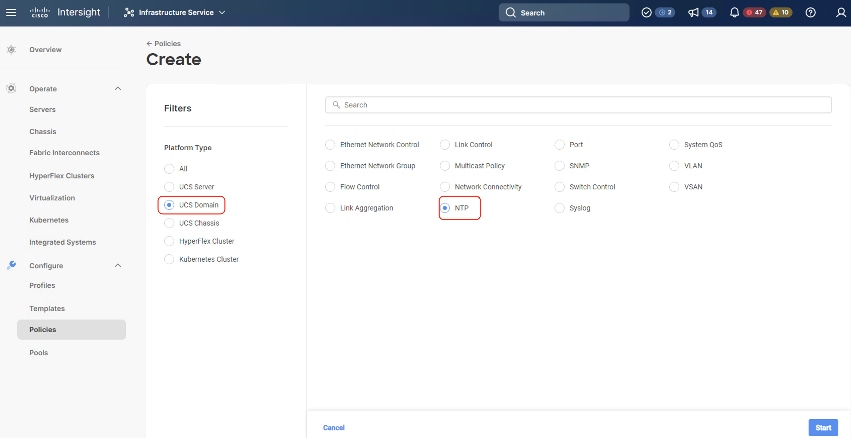The width and height of the screenshot is (851, 438).
Task: Select the UCS Server platform radio
Action: [x=169, y=187]
